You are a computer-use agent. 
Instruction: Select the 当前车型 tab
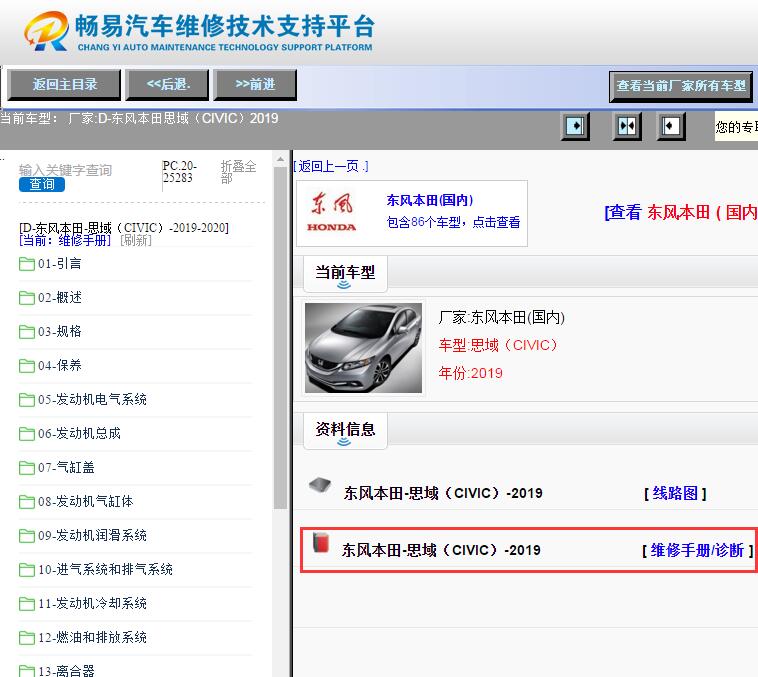coord(345,274)
